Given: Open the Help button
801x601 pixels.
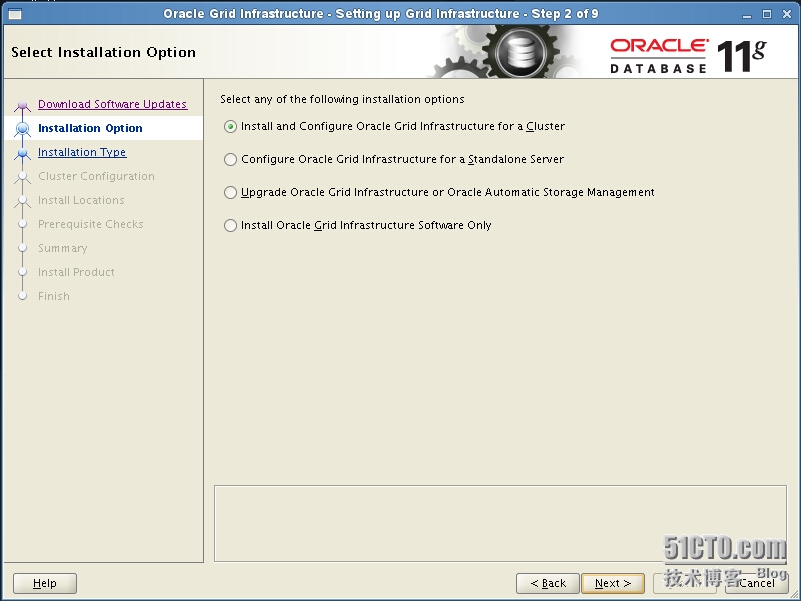Looking at the screenshot, I should 45,583.
